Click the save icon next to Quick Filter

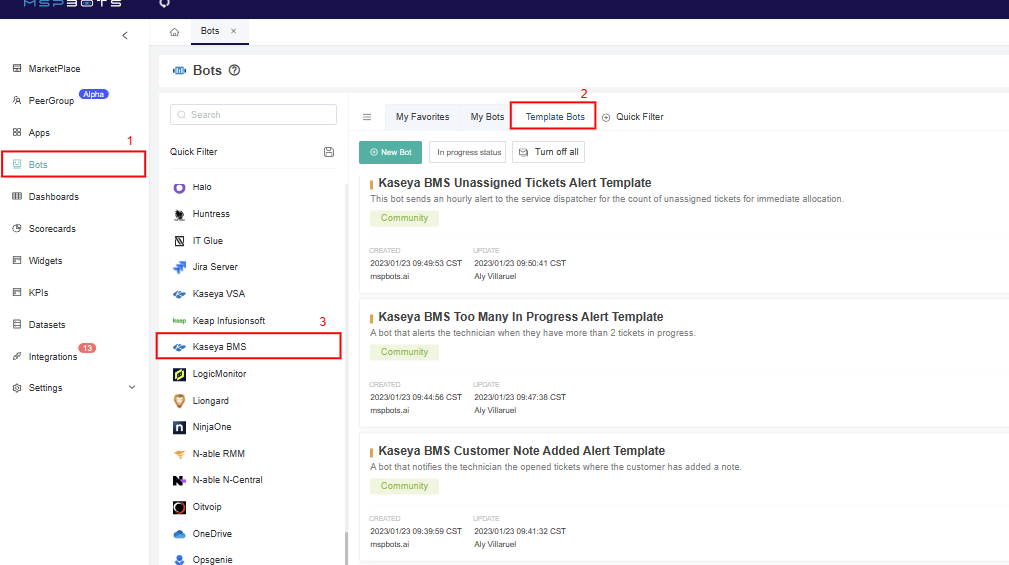coord(329,152)
